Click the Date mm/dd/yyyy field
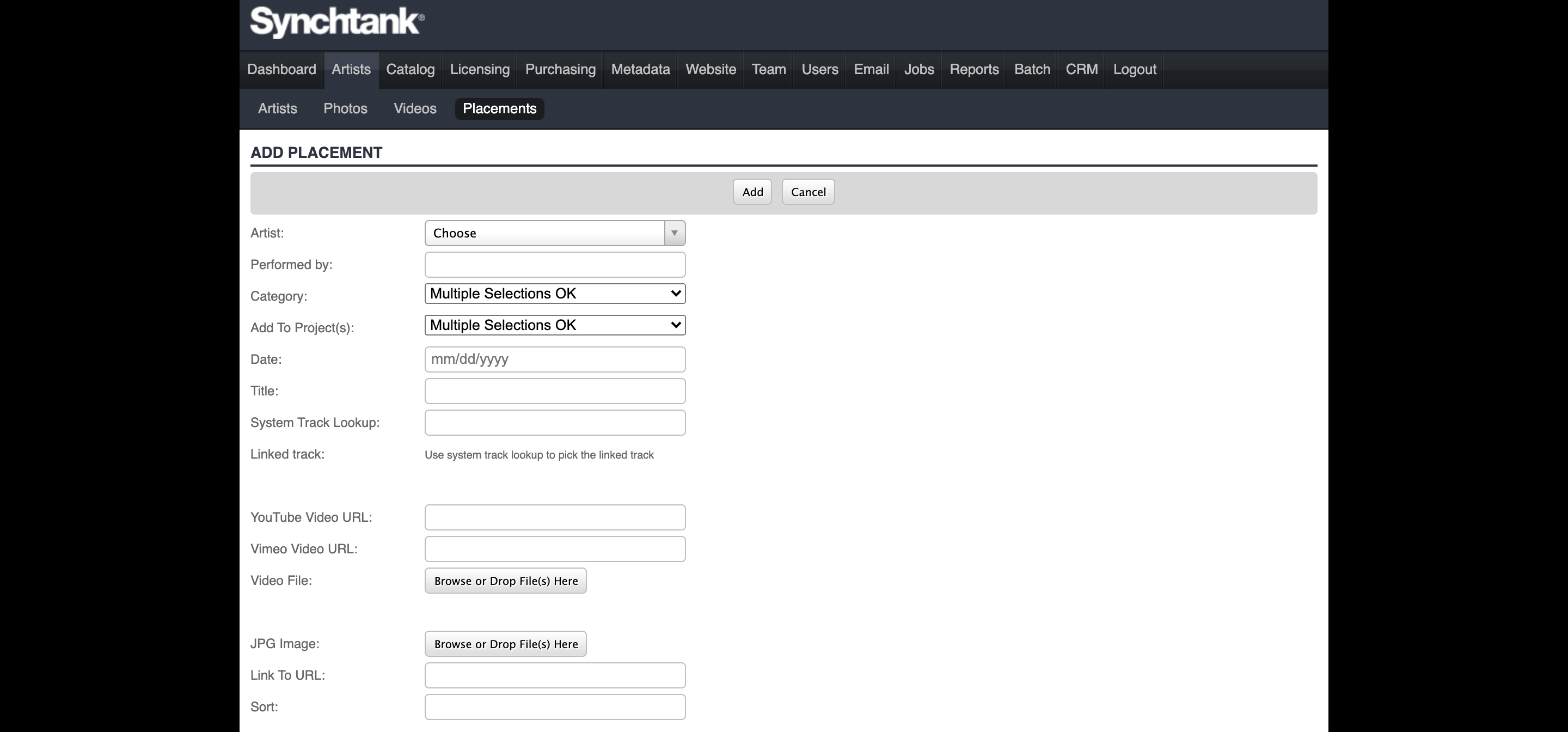This screenshot has height=732, width=1568. point(555,359)
